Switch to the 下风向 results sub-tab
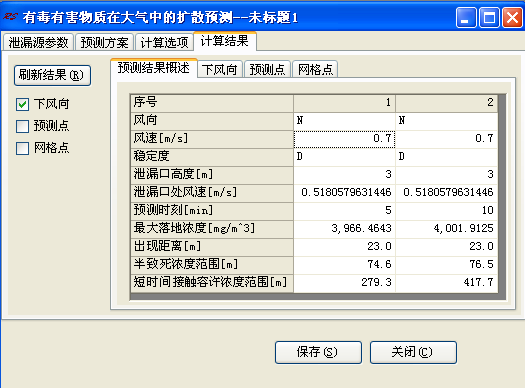Image resolution: width=525 pixels, height=388 pixels. click(x=220, y=69)
